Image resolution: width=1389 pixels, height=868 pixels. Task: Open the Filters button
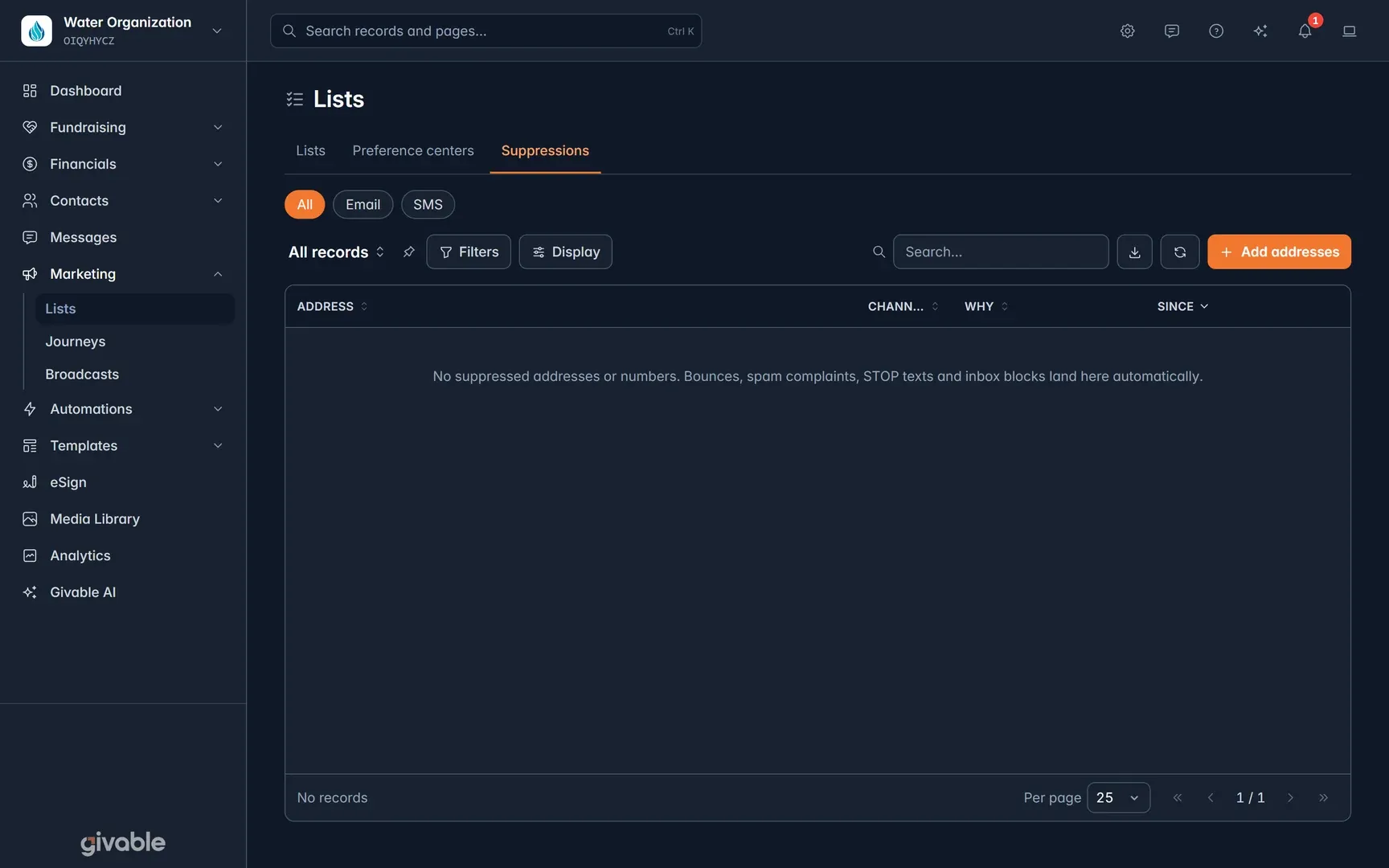pyautogui.click(x=469, y=252)
